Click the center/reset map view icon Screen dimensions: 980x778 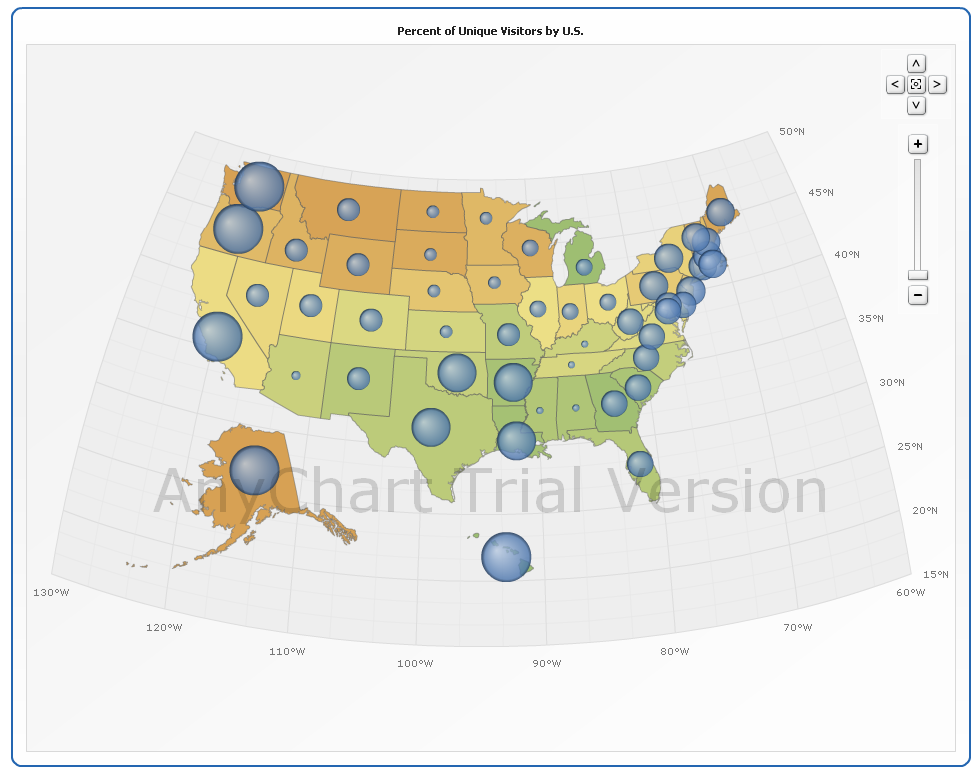pos(916,84)
